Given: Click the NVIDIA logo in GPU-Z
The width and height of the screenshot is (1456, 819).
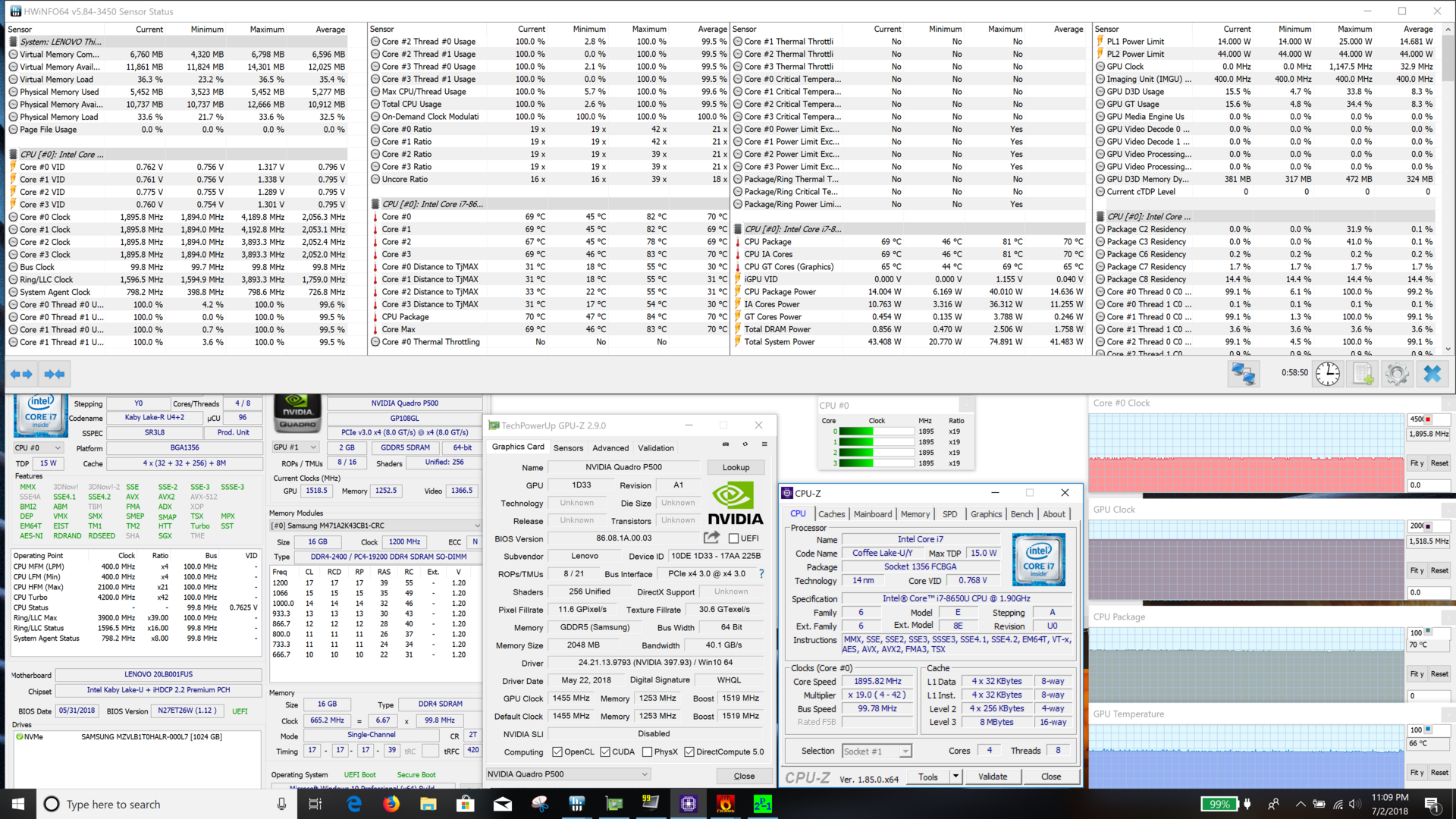Looking at the screenshot, I should pos(735,504).
